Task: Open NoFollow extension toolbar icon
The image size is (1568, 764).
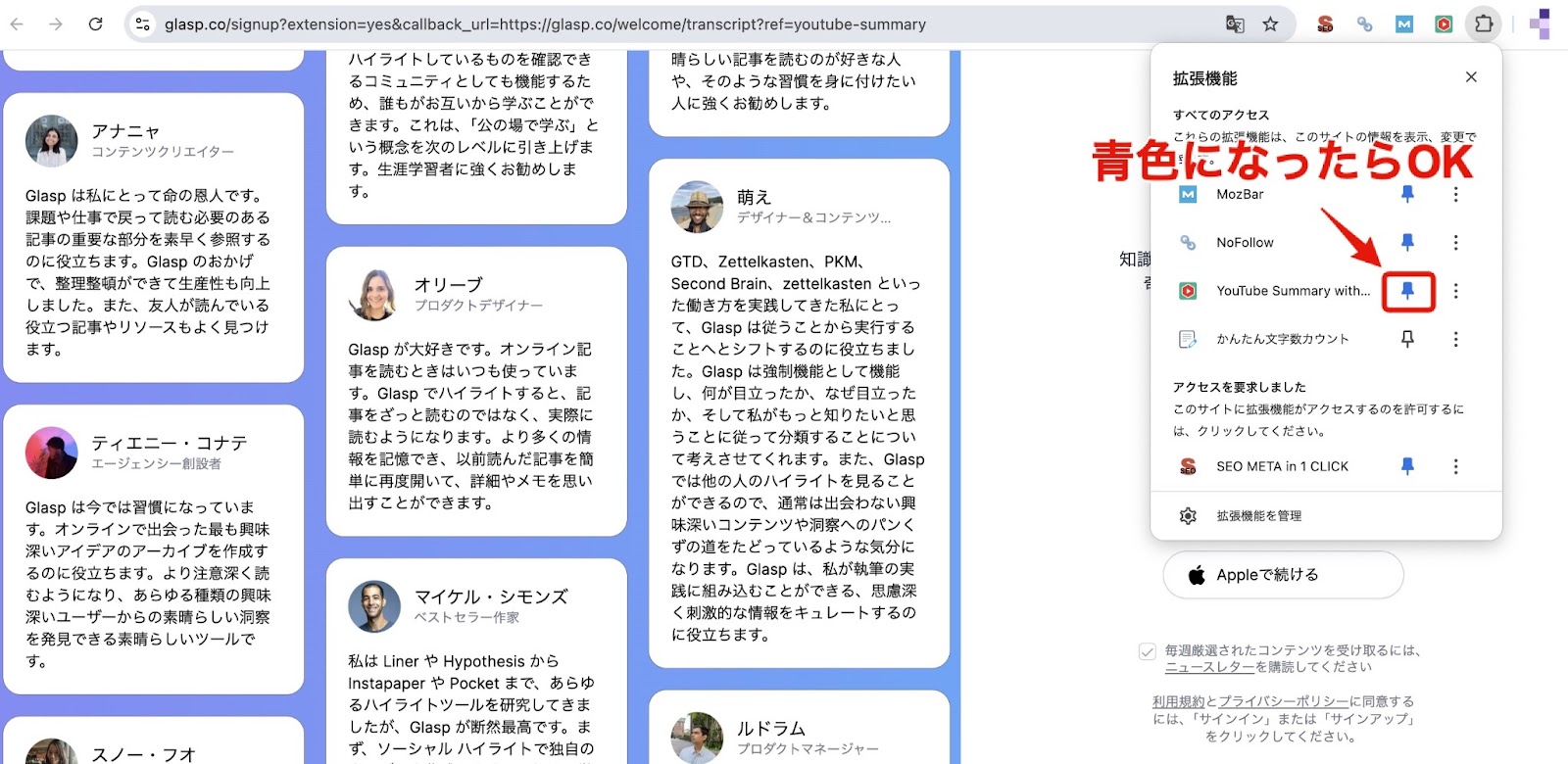Action: [1364, 24]
